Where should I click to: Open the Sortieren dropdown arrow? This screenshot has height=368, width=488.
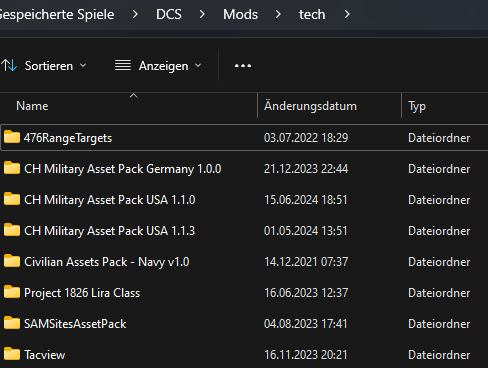(83, 65)
